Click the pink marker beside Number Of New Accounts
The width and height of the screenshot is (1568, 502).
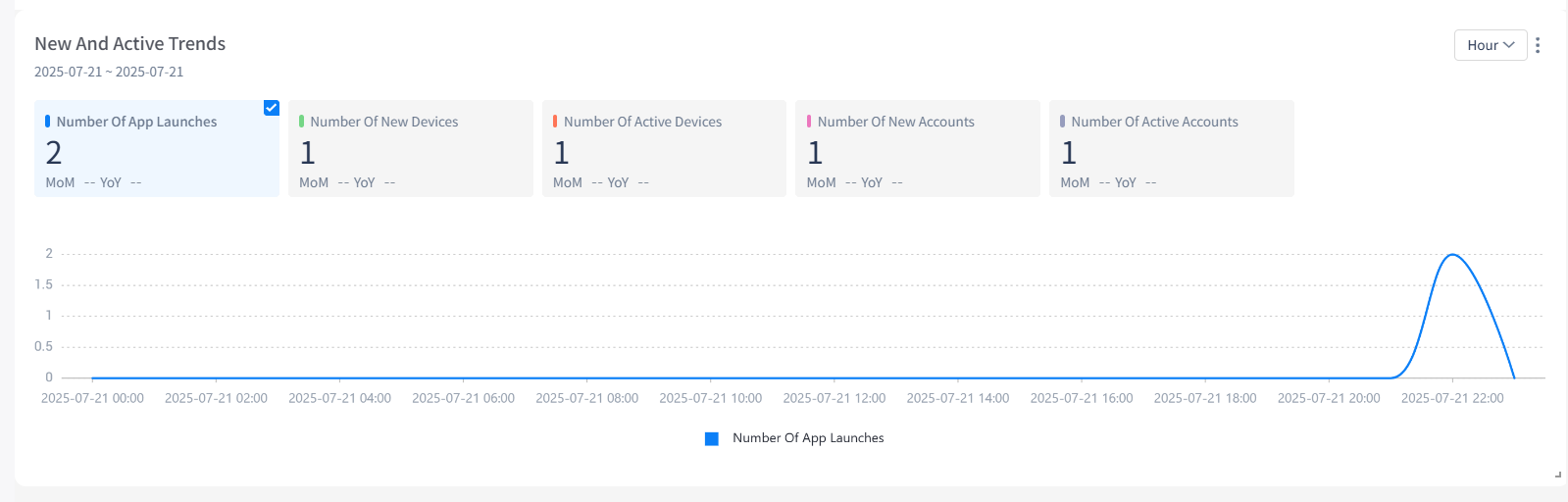[809, 122]
